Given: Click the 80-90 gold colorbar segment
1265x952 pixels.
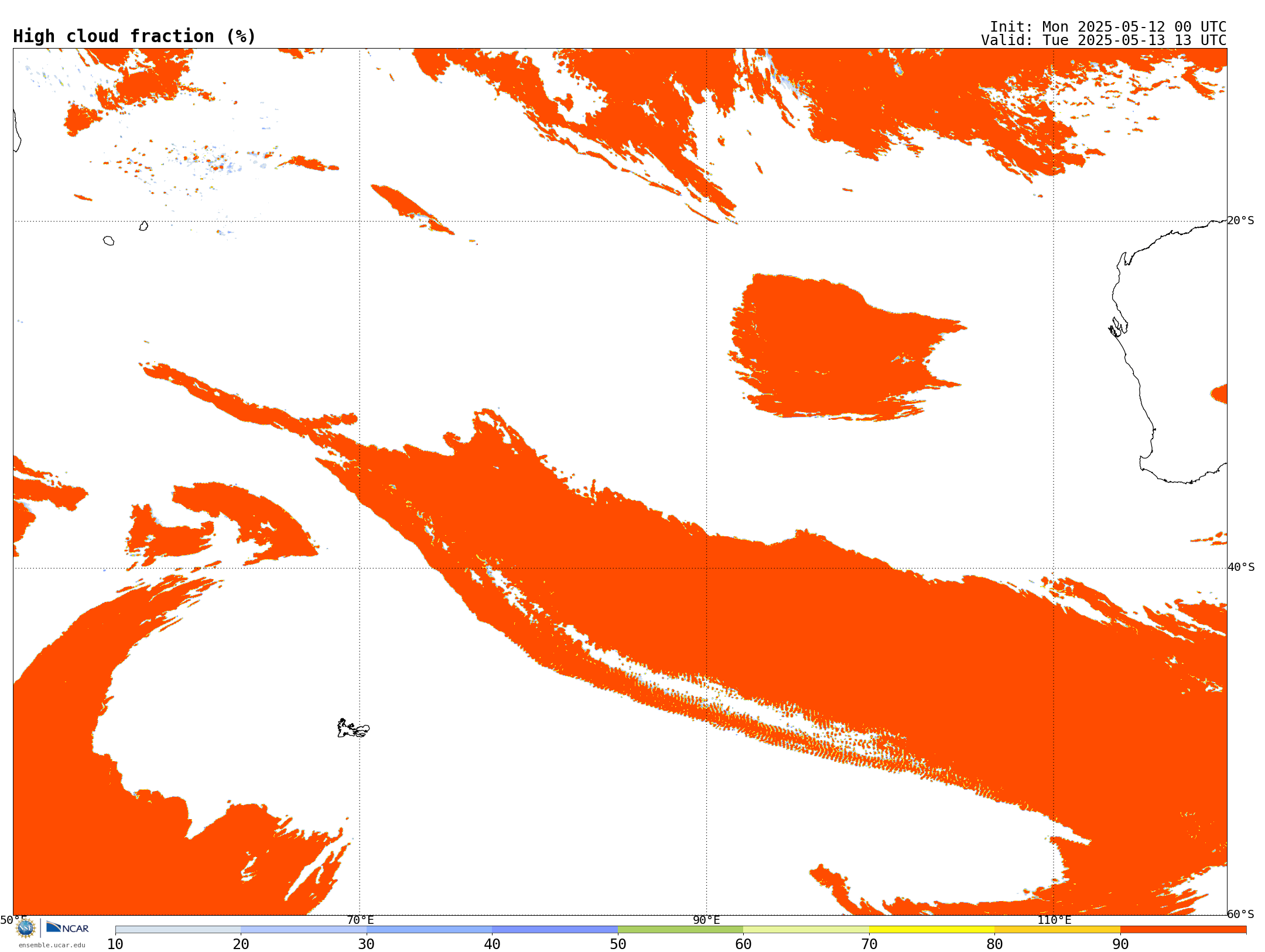Looking at the screenshot, I should [x=1057, y=930].
